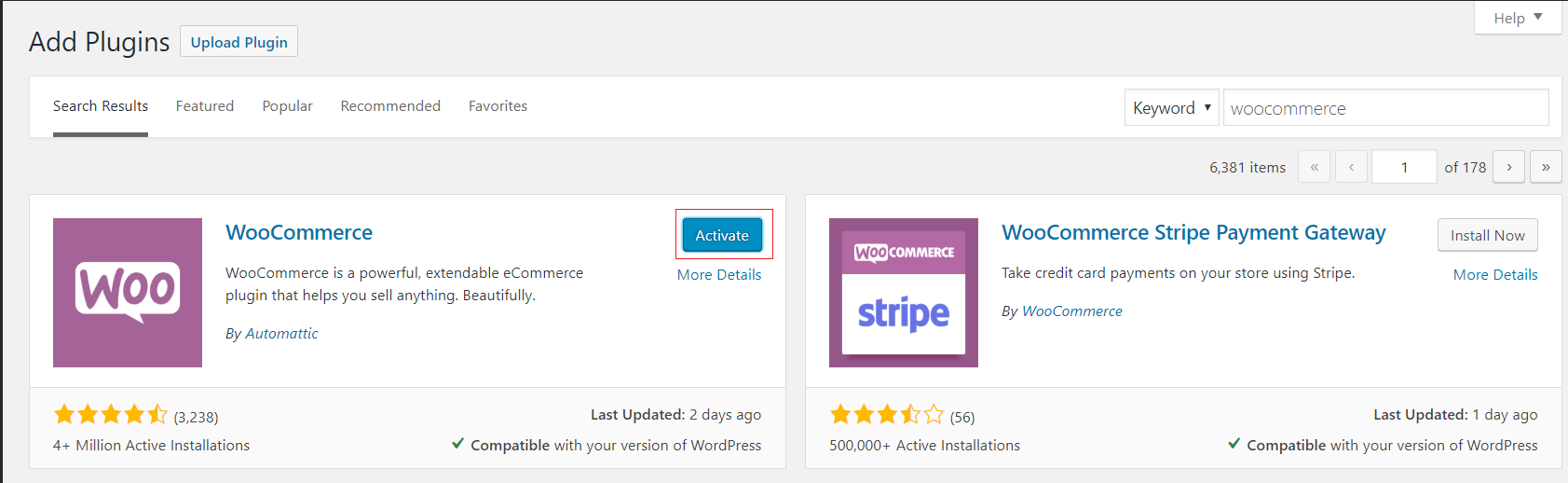Go to next page of plugin results
The image size is (1568, 483).
click(x=1509, y=167)
